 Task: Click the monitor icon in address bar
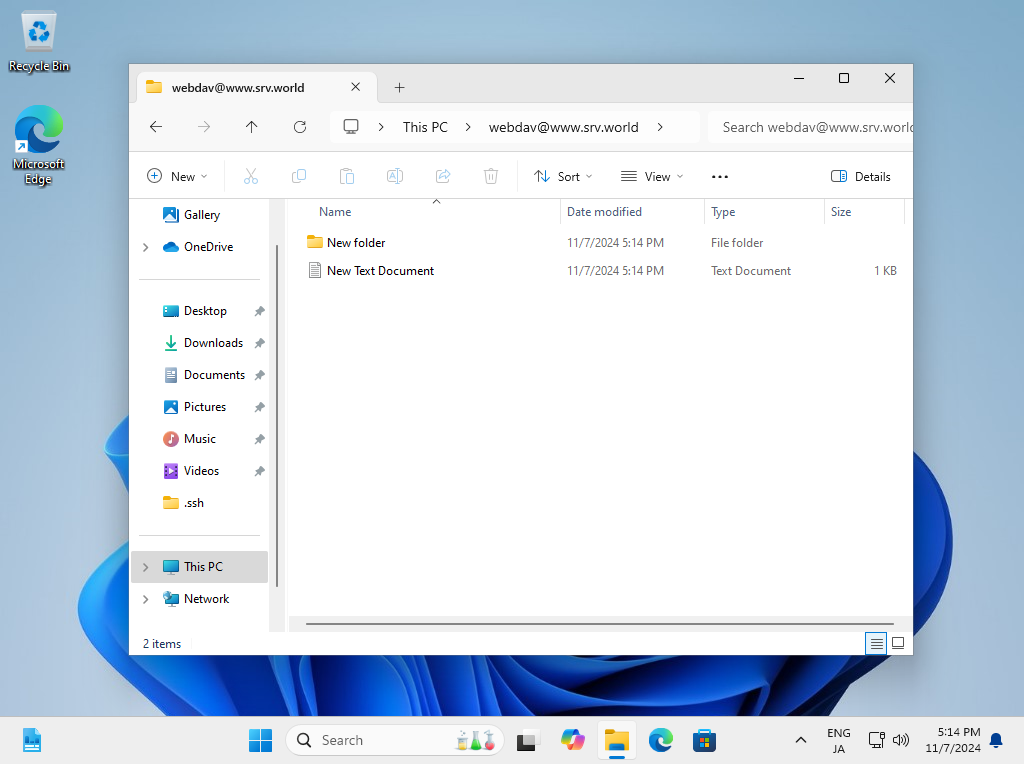click(351, 127)
